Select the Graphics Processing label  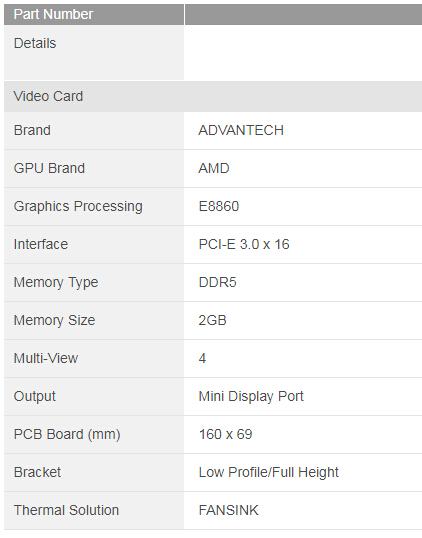(78, 207)
